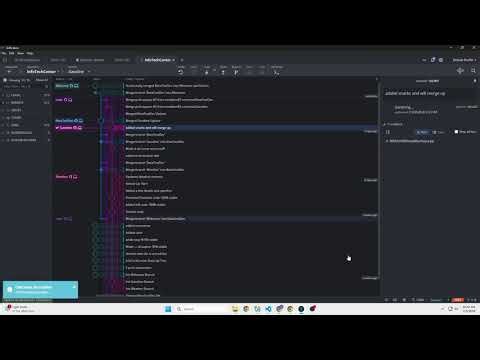Select the checked-out Lauren branch label
The width and height of the screenshot is (480, 360).
(x=68, y=128)
